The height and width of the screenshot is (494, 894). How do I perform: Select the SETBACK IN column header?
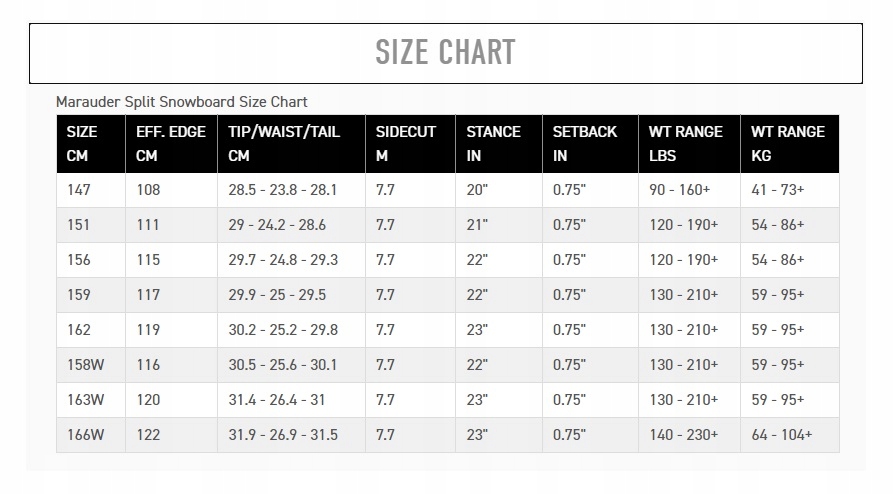coord(585,143)
